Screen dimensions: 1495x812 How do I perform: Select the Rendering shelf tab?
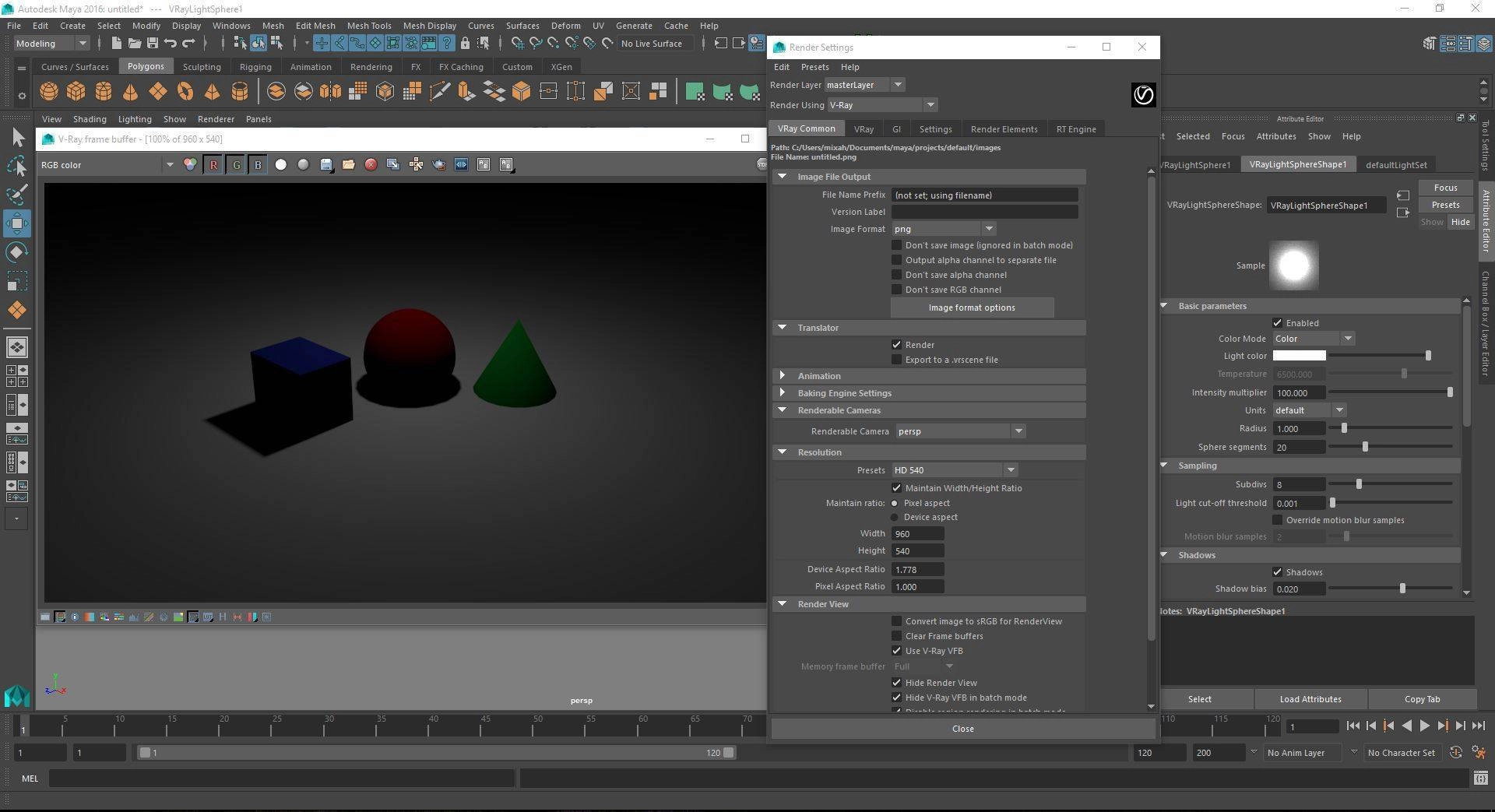pyautogui.click(x=371, y=67)
